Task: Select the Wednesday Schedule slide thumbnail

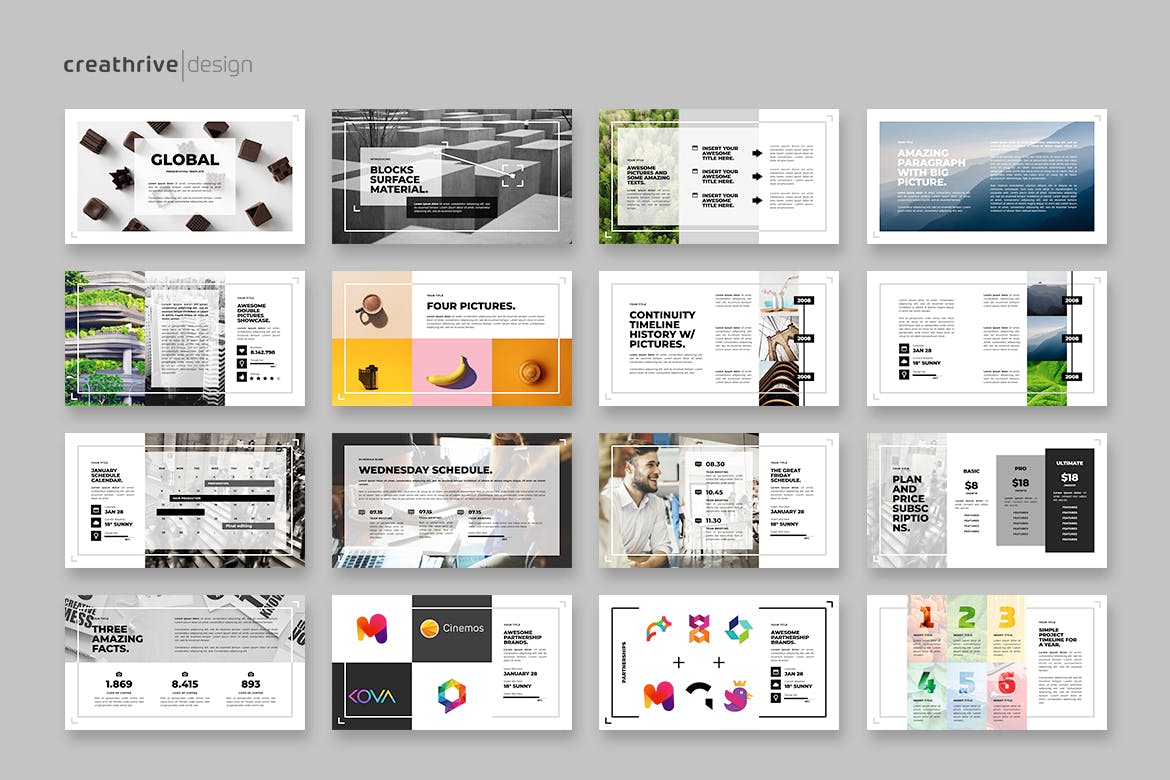Action: pos(452,500)
